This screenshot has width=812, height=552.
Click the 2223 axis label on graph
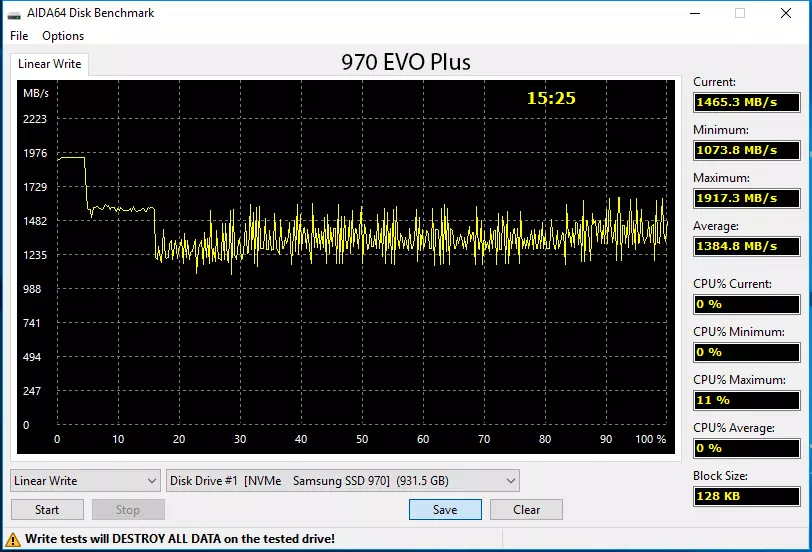[x=35, y=119]
